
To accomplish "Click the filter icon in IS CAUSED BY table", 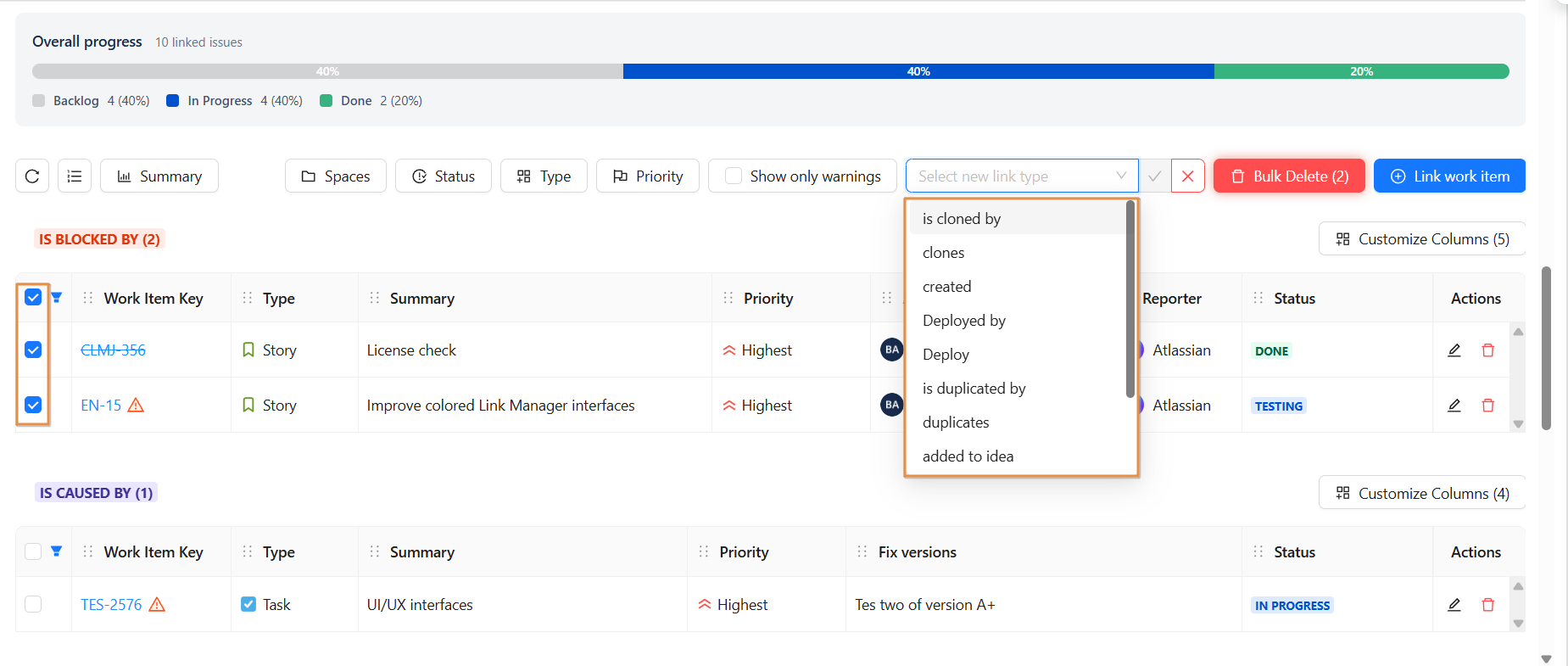I will coord(57,551).
